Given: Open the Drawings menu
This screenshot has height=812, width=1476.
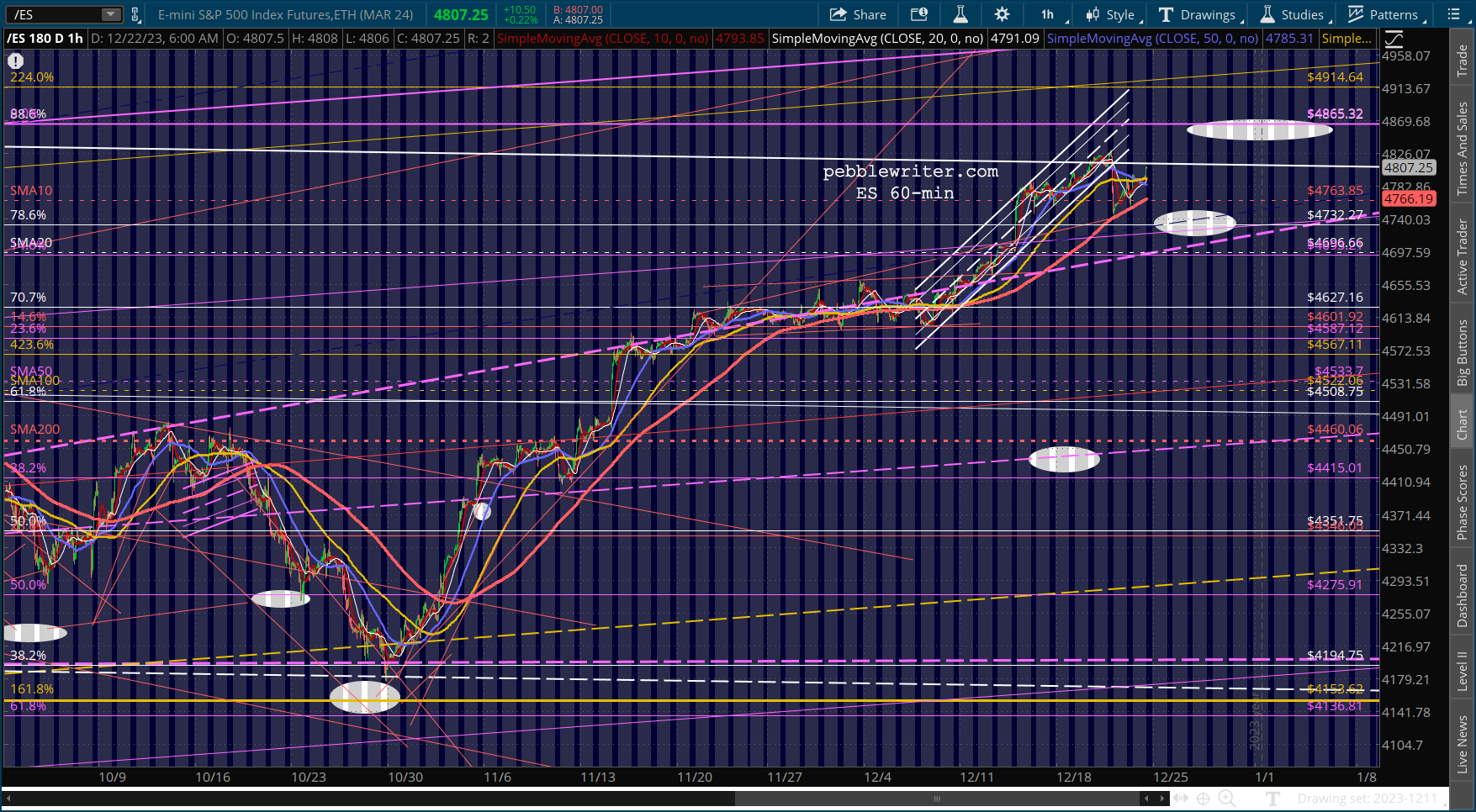Looking at the screenshot, I should pyautogui.click(x=1200, y=14).
